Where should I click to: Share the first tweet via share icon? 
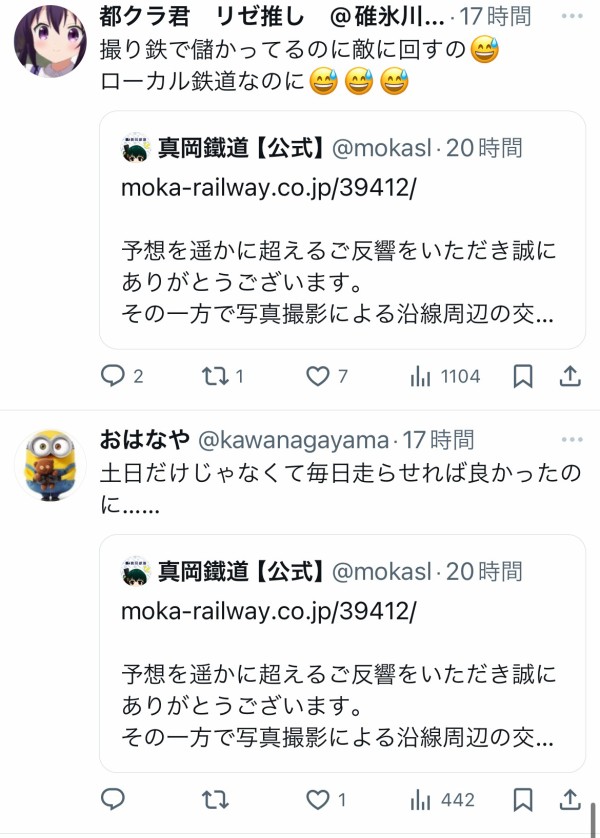pos(570,376)
